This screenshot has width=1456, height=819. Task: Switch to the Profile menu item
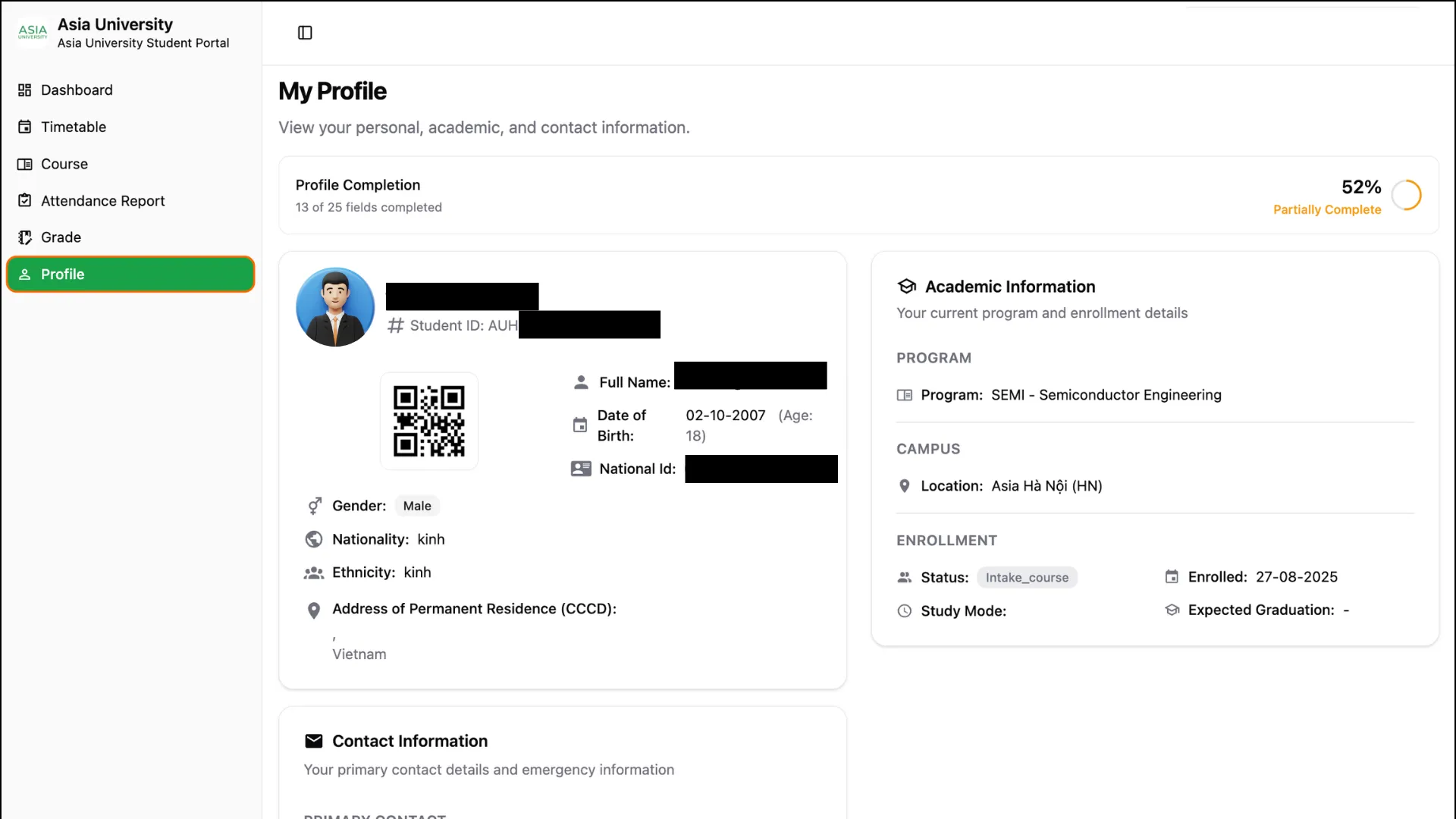click(64, 274)
